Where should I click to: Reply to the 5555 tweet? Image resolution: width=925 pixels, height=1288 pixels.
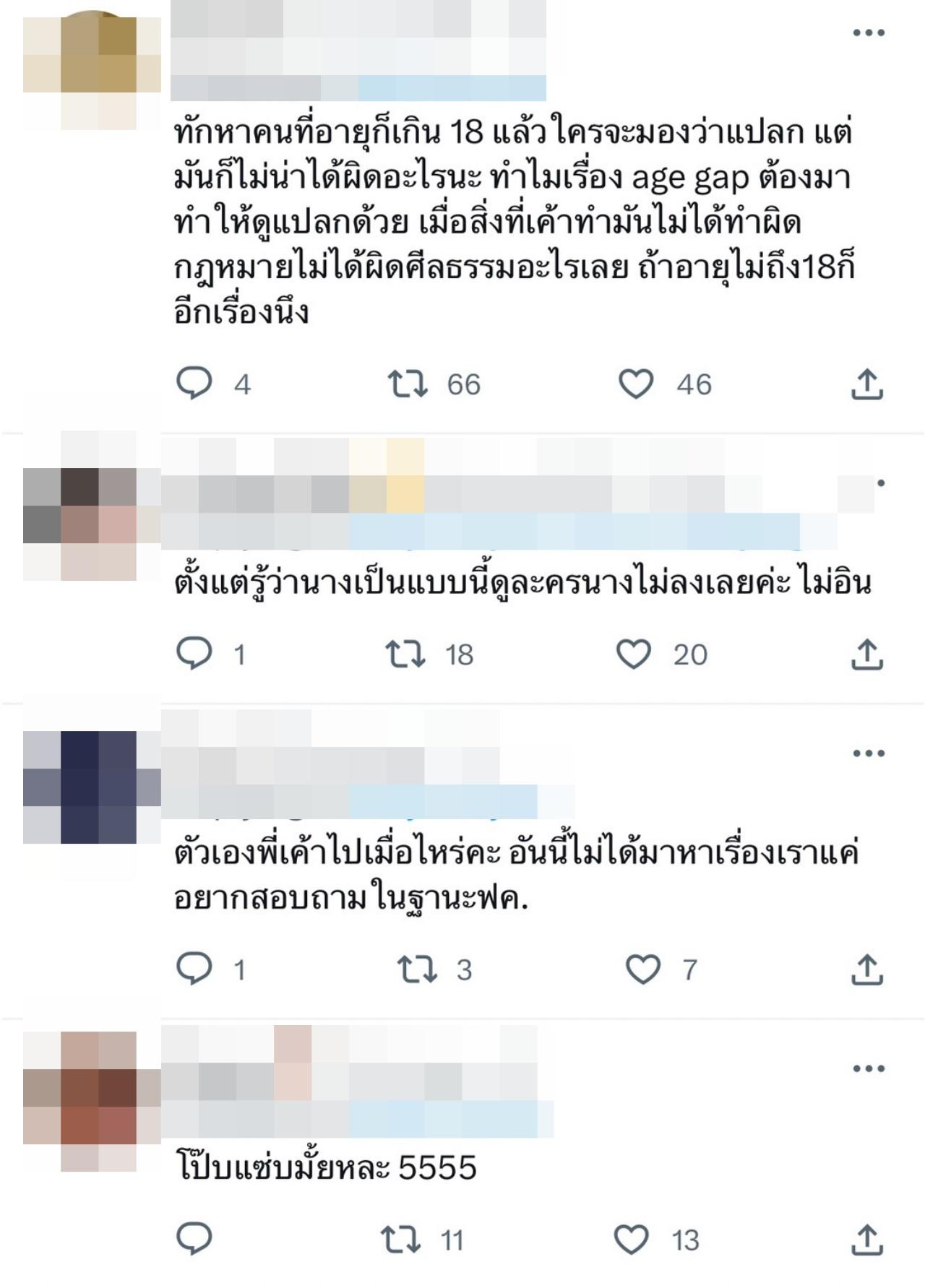(194, 1239)
